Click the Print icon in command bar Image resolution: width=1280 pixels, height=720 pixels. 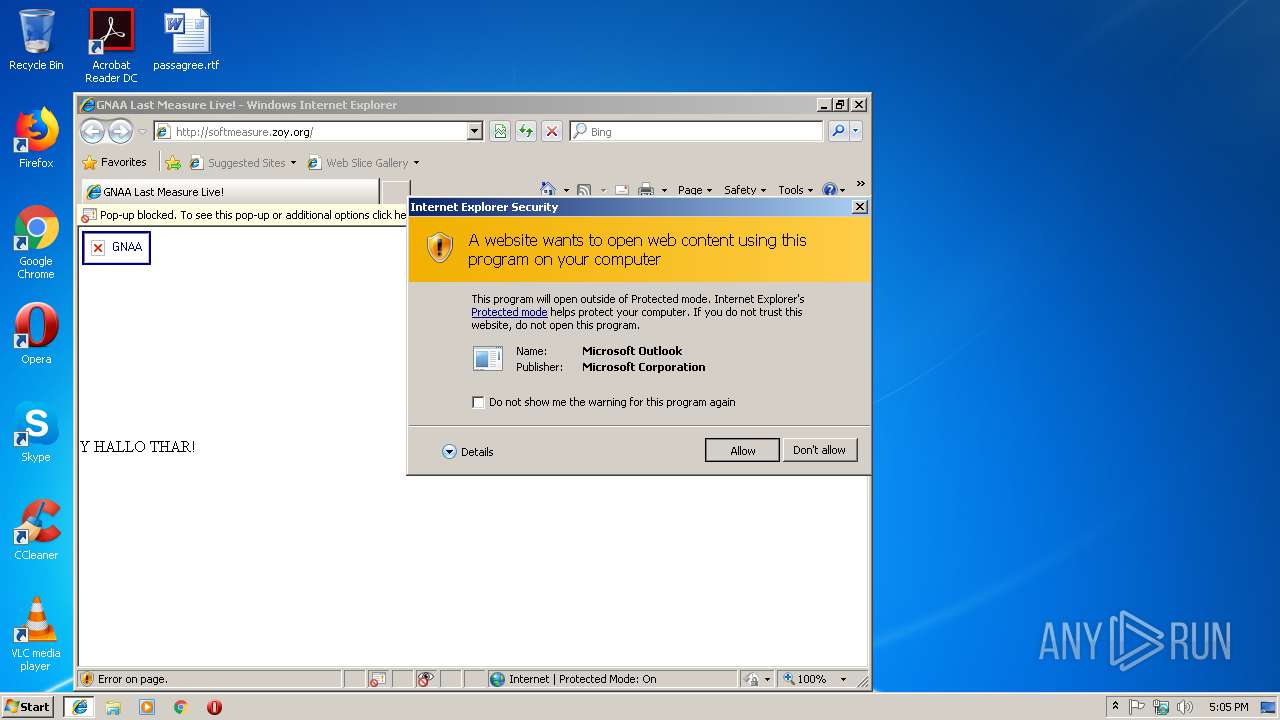click(x=646, y=190)
